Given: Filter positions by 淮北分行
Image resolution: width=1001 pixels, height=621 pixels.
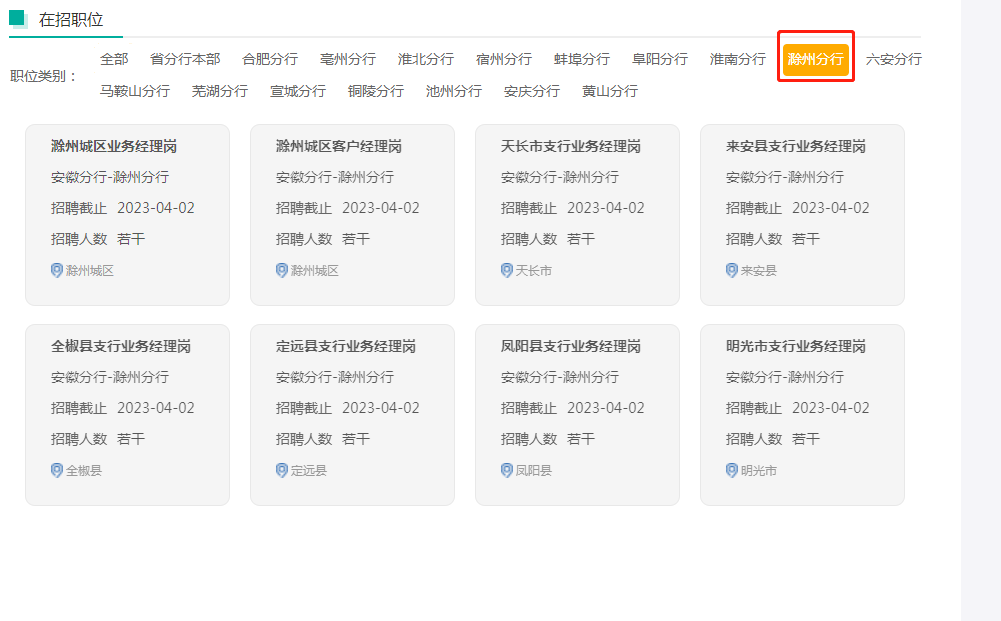Looking at the screenshot, I should (426, 59).
